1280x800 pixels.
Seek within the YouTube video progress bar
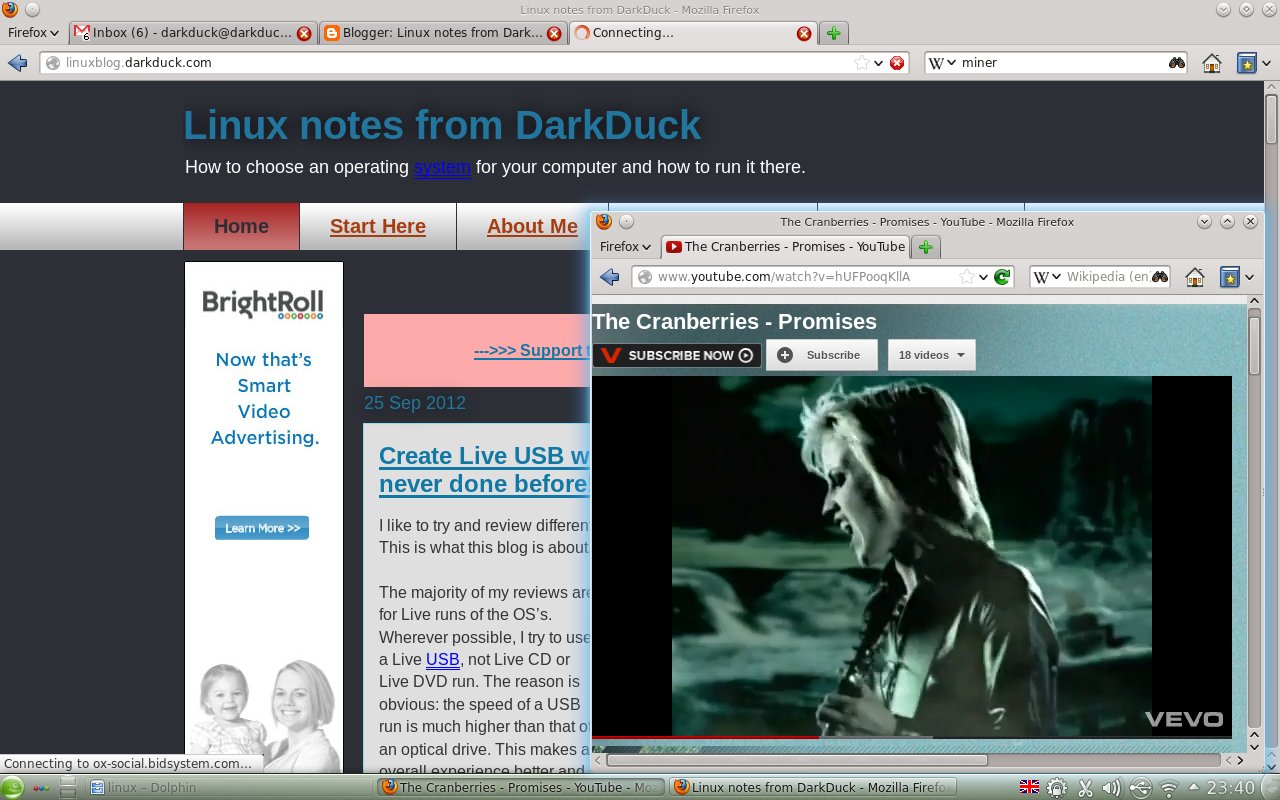[912, 738]
